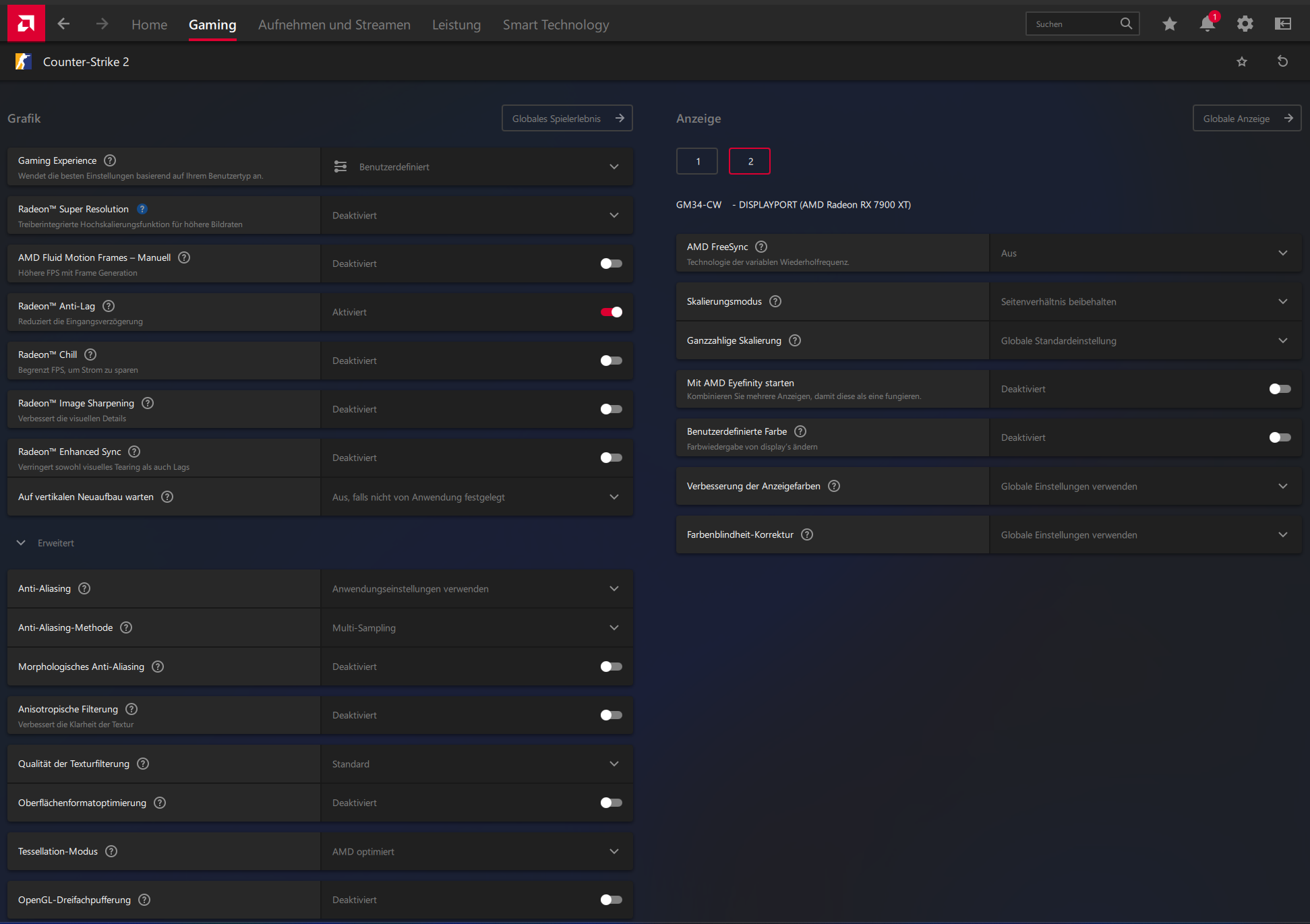The width and height of the screenshot is (1310, 924).
Task: Click help icon next to Radeon Chill
Action: [90, 355]
